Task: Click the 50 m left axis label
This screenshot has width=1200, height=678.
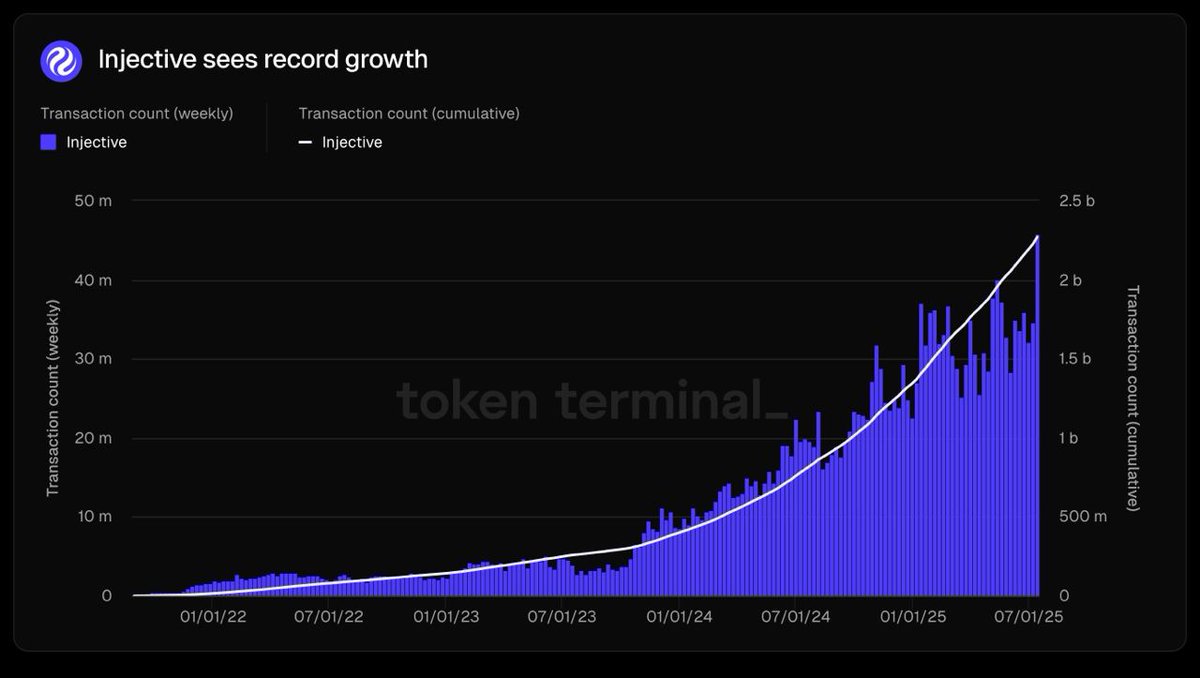Action: tap(94, 201)
